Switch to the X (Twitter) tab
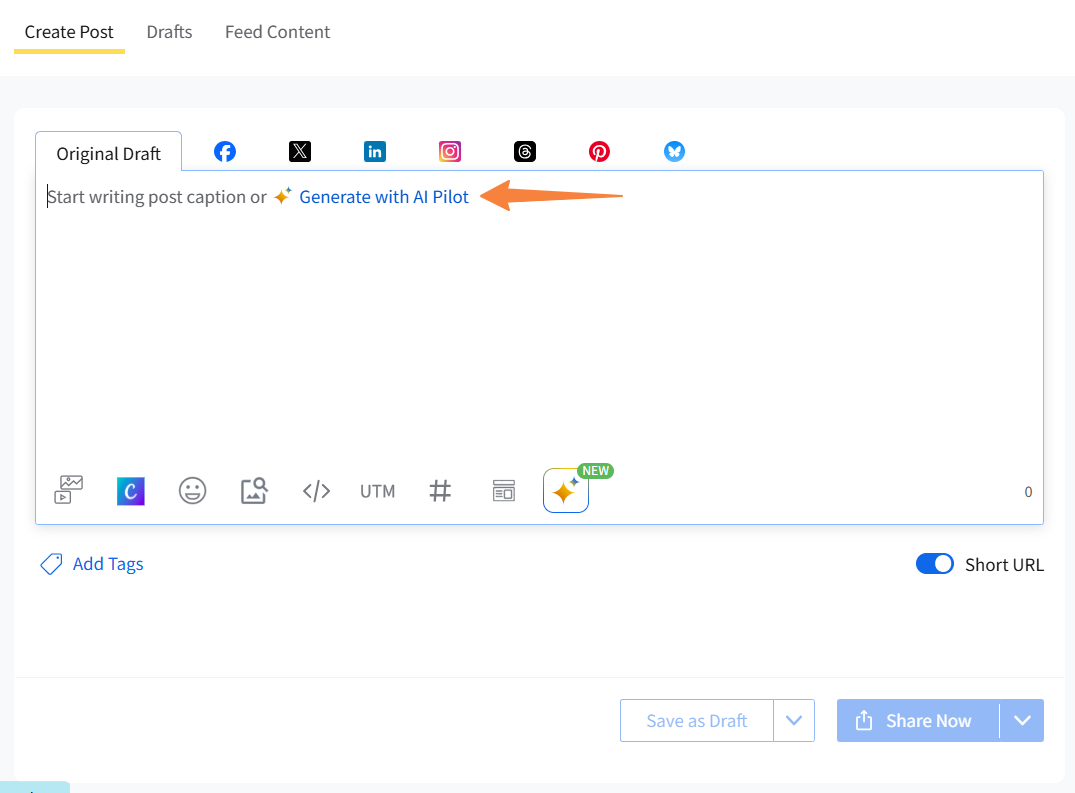1075x793 pixels. click(300, 151)
